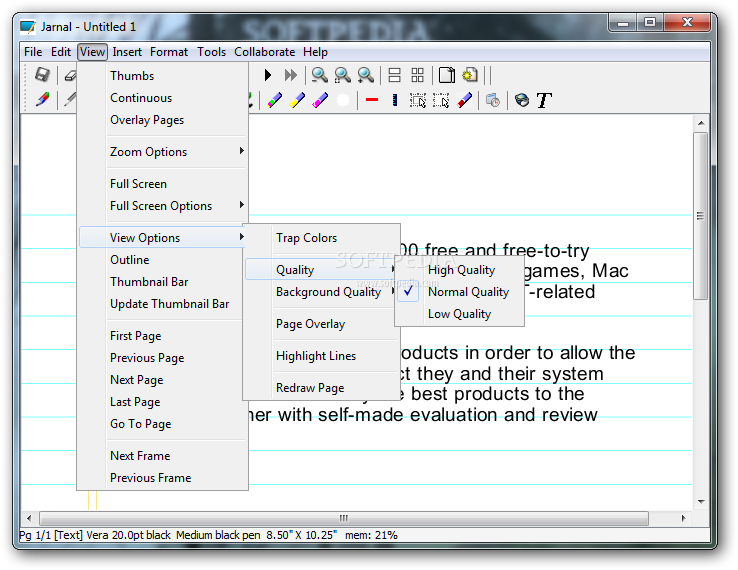Open the Edit menu
This screenshot has height=570, width=738.
point(61,52)
